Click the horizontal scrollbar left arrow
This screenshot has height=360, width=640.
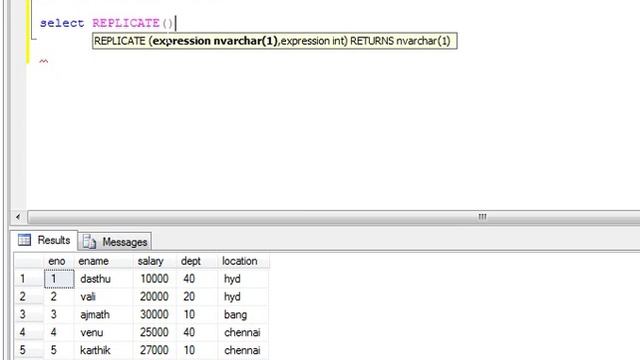pyautogui.click(x=18, y=217)
